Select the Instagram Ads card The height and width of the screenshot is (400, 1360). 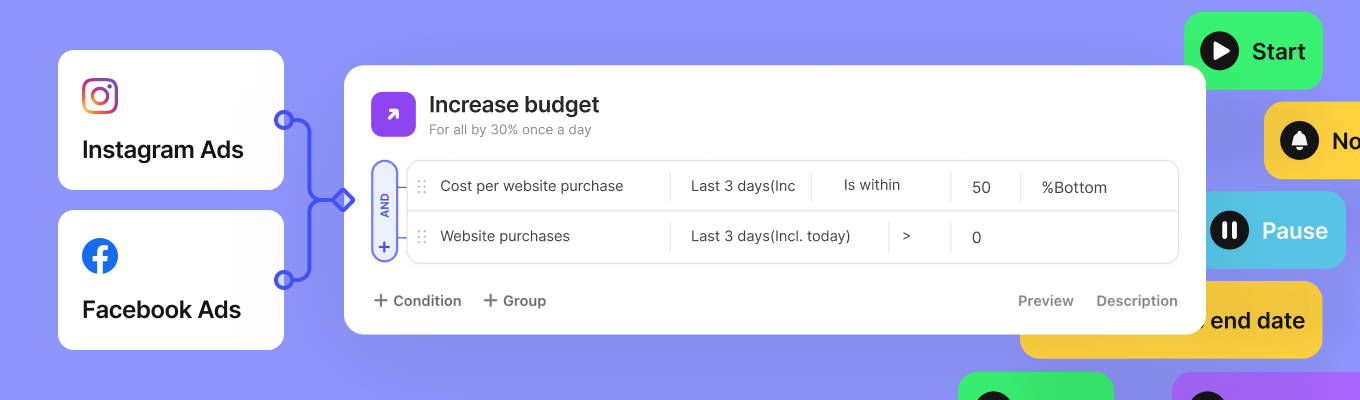pos(171,120)
